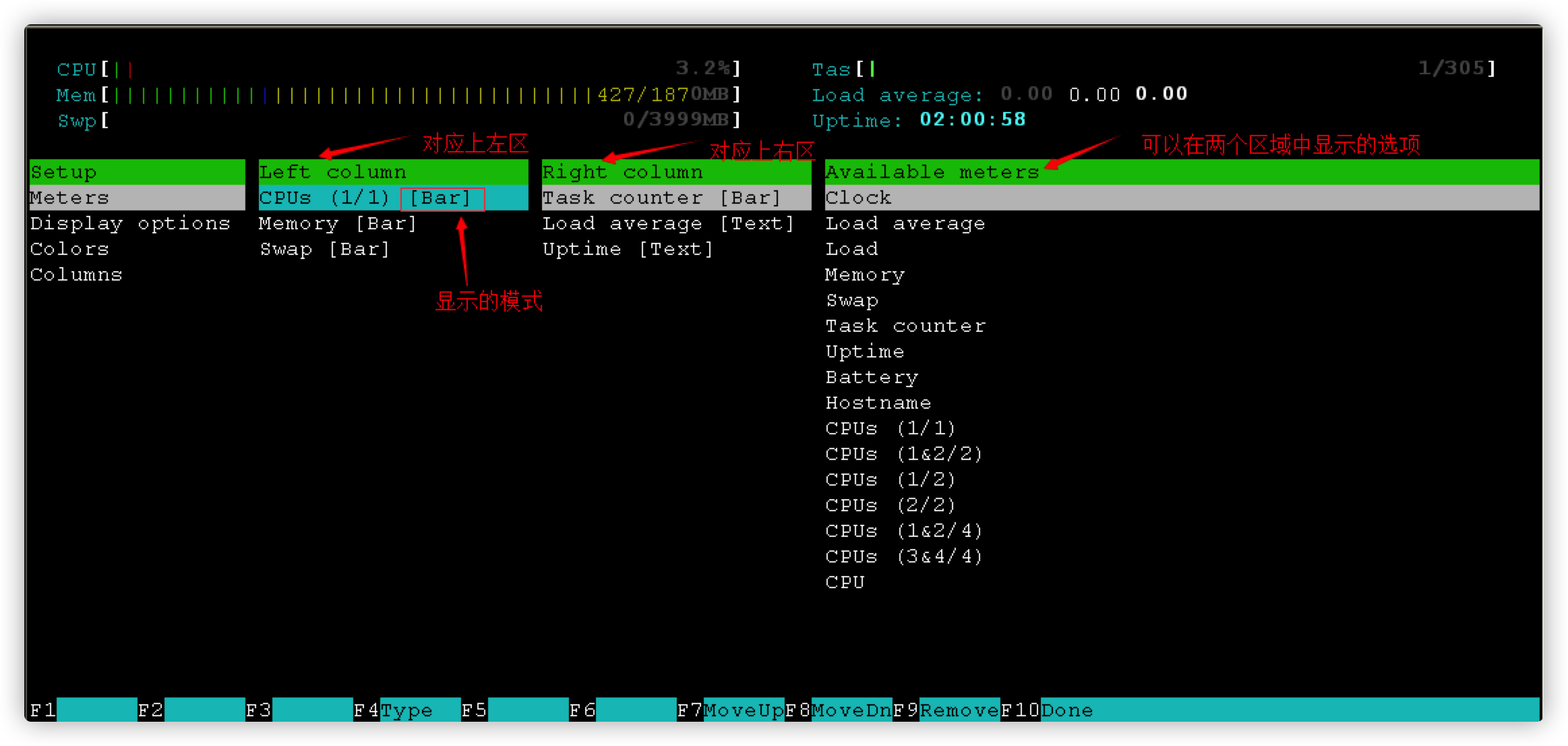Select Meters in the Setup list
The width and height of the screenshot is (1568, 746).
coord(69,198)
